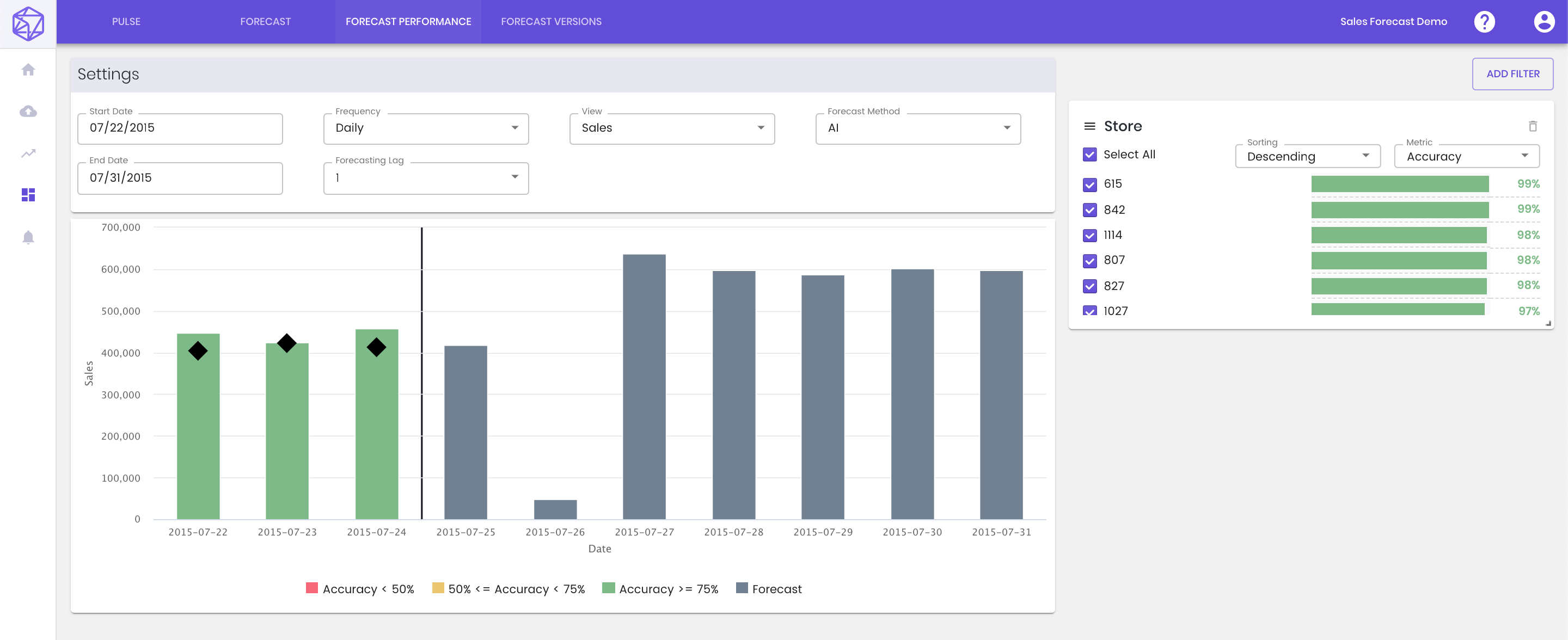Click store 1114 accuracy bar at 98%
This screenshot has height=640, width=1568.
click(x=1398, y=235)
